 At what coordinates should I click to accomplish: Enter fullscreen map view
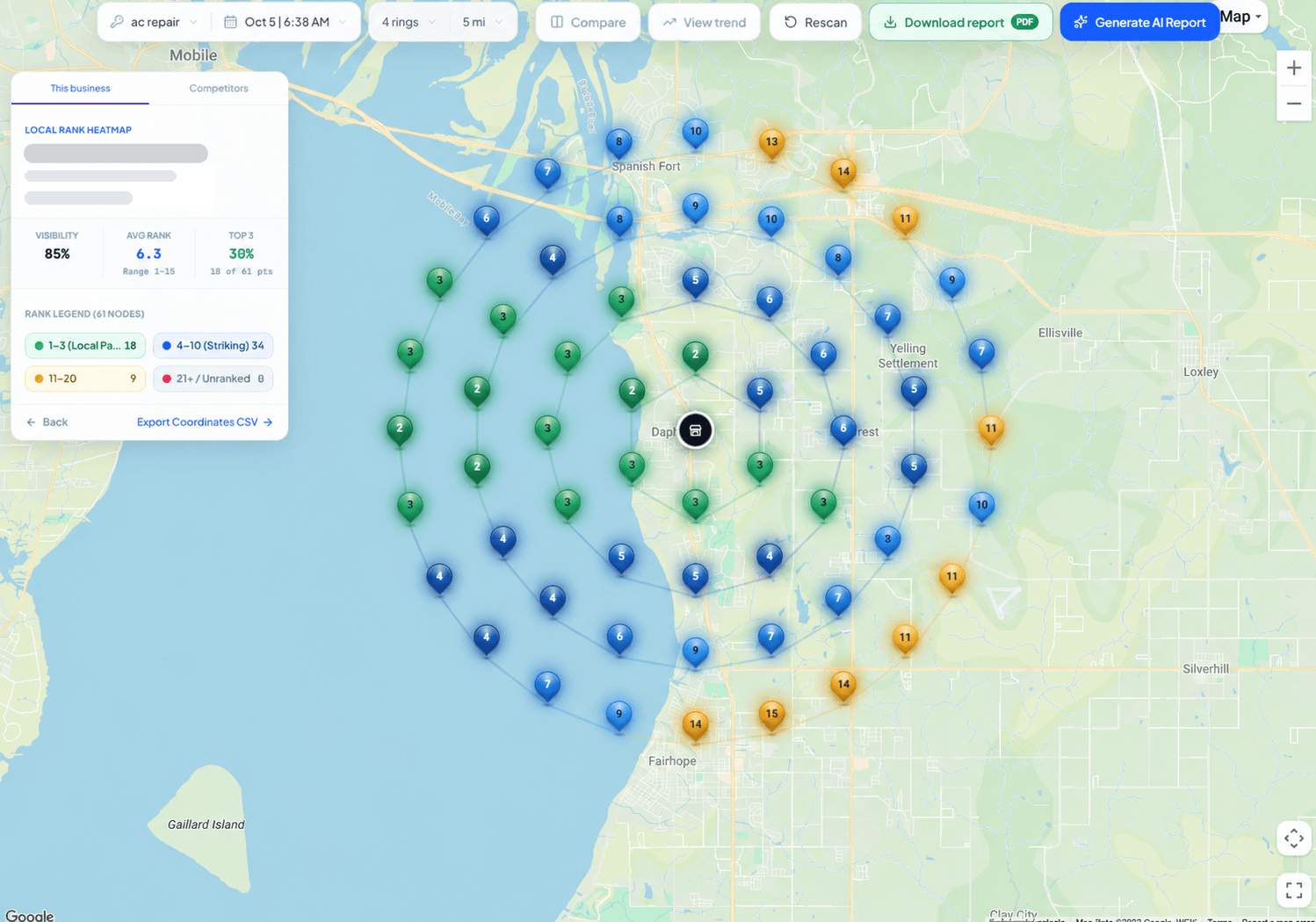1294,890
